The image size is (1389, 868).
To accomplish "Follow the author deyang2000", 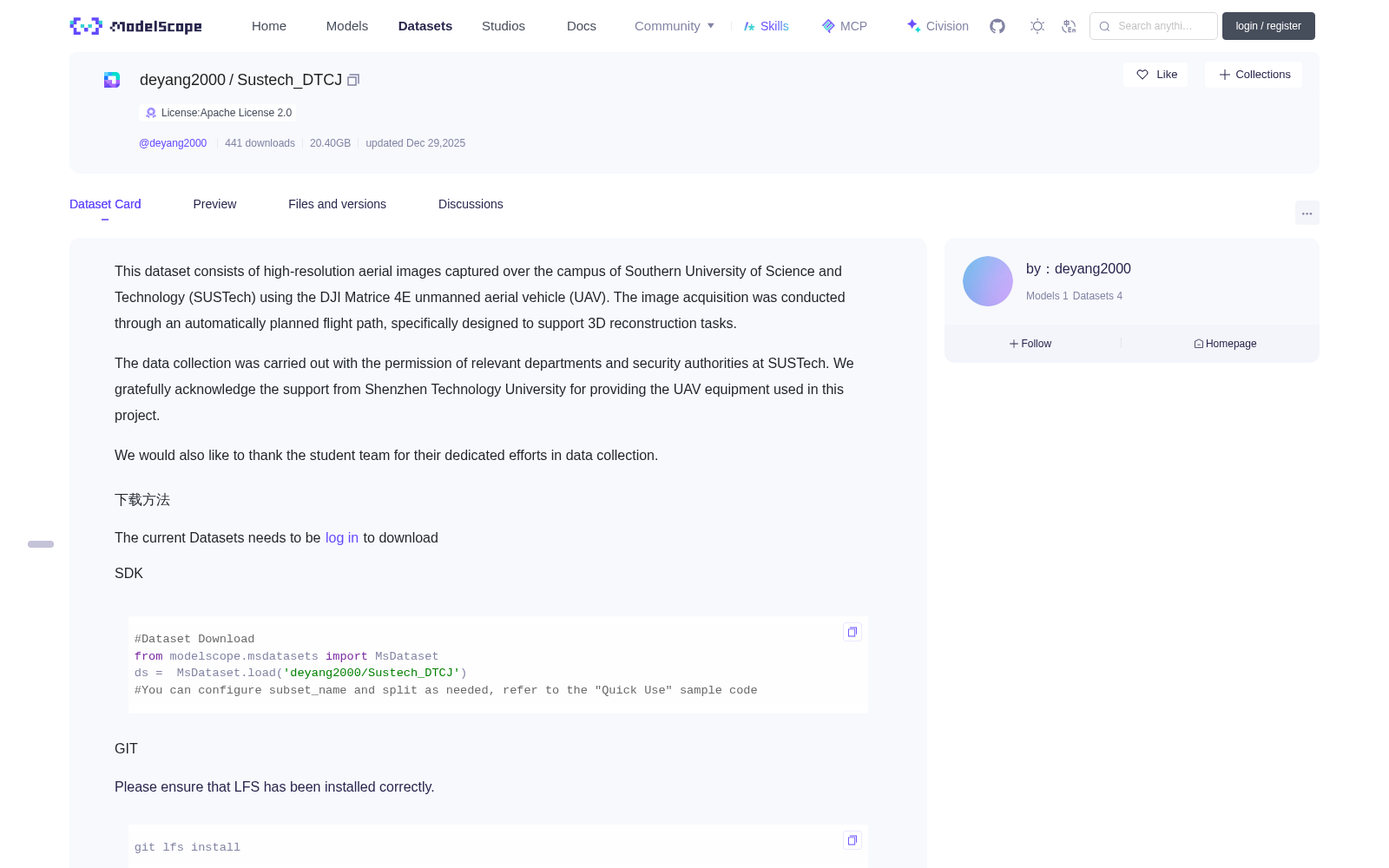I will click(x=1030, y=344).
